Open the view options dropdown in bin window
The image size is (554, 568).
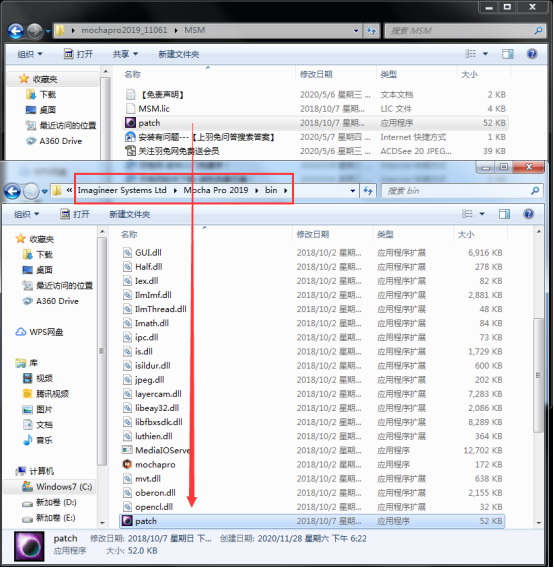point(482,214)
